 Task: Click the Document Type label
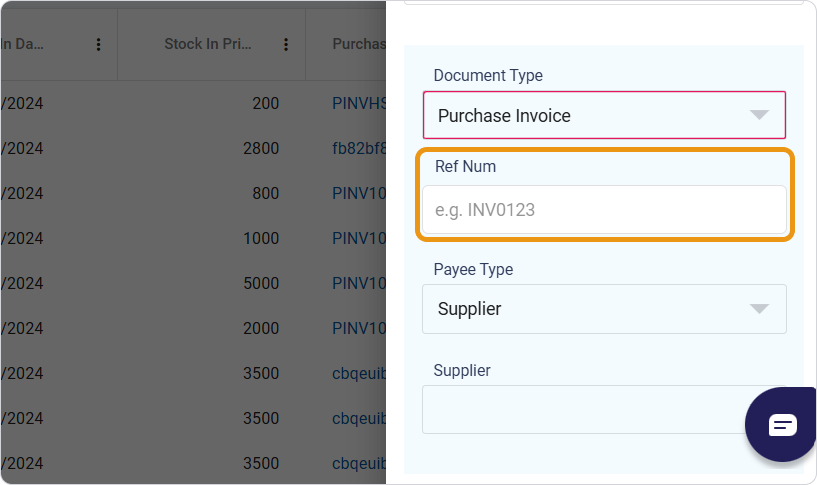[x=488, y=76]
